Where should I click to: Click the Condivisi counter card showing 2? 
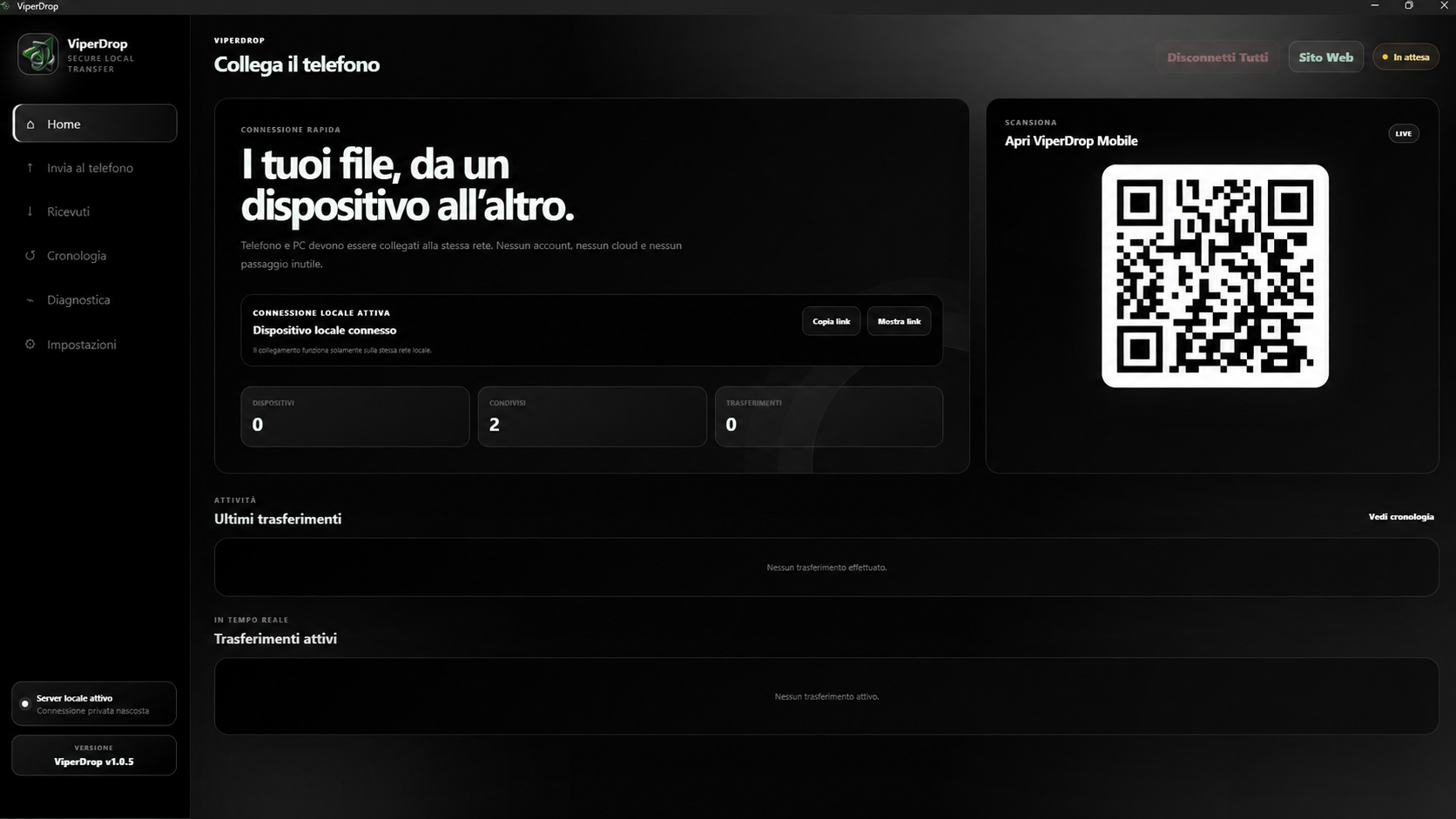592,417
